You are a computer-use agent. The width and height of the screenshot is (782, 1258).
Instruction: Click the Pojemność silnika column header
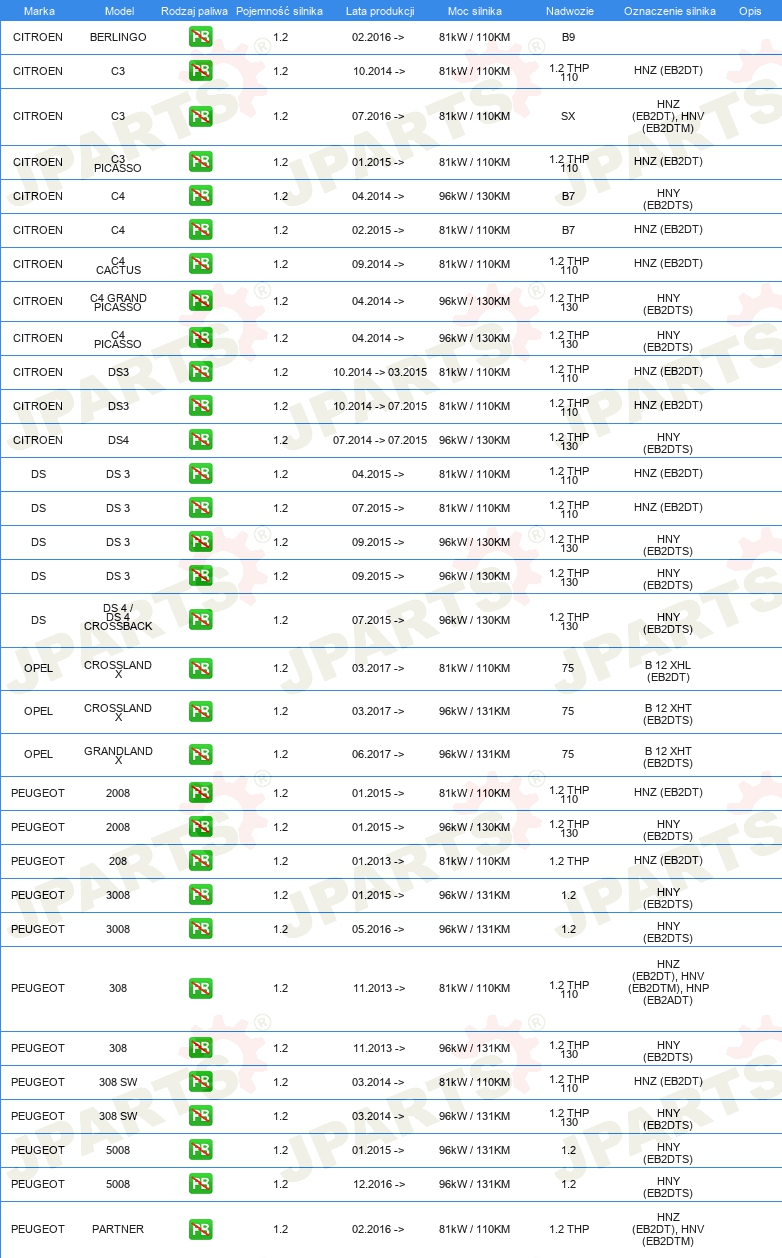279,11
